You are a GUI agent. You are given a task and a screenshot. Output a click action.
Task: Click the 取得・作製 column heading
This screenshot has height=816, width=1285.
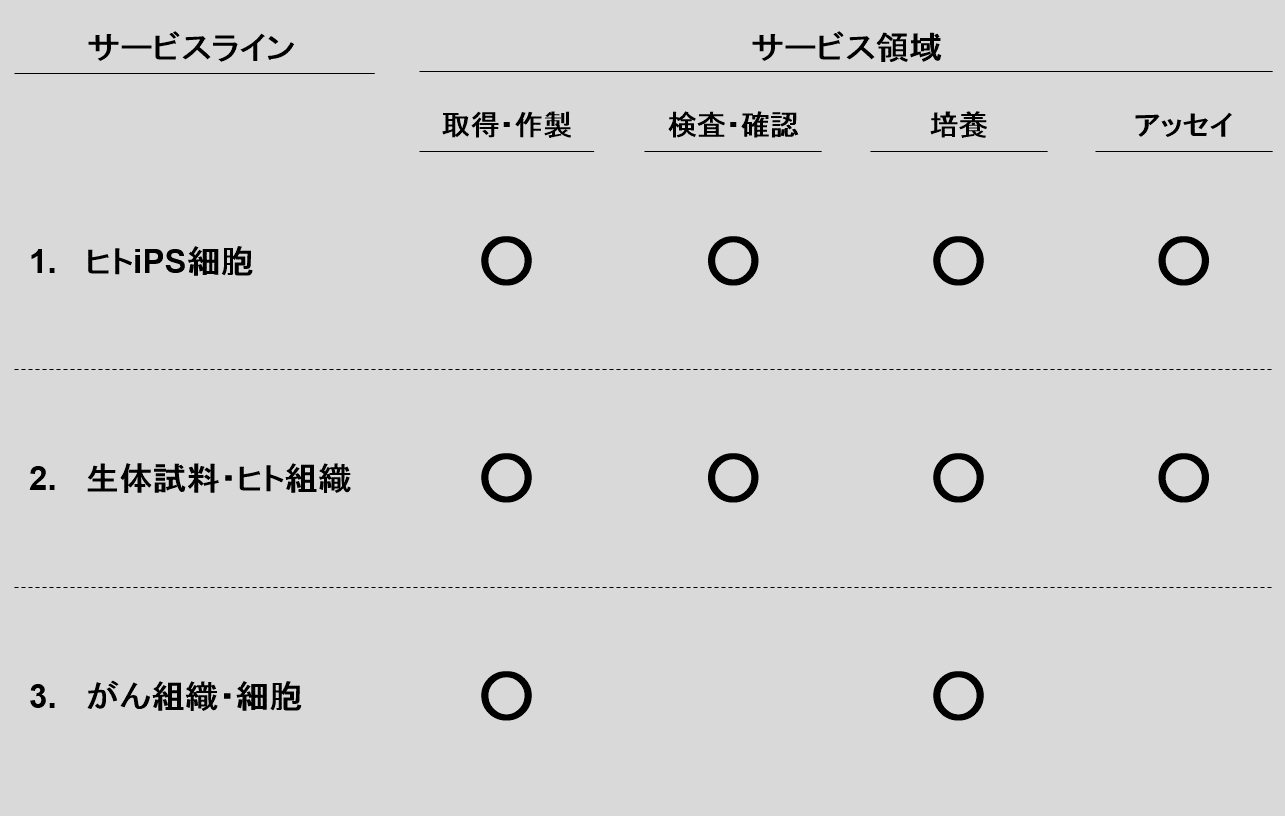(507, 125)
